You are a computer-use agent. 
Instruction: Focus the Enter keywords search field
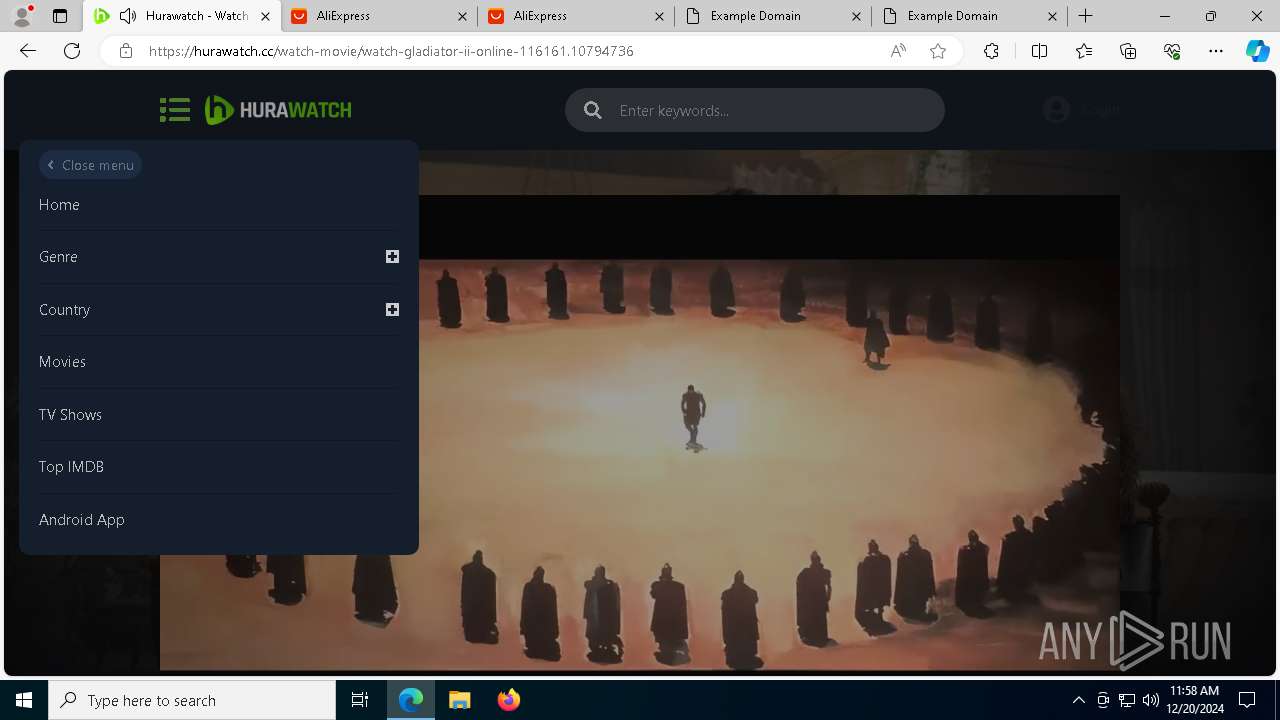pos(755,110)
